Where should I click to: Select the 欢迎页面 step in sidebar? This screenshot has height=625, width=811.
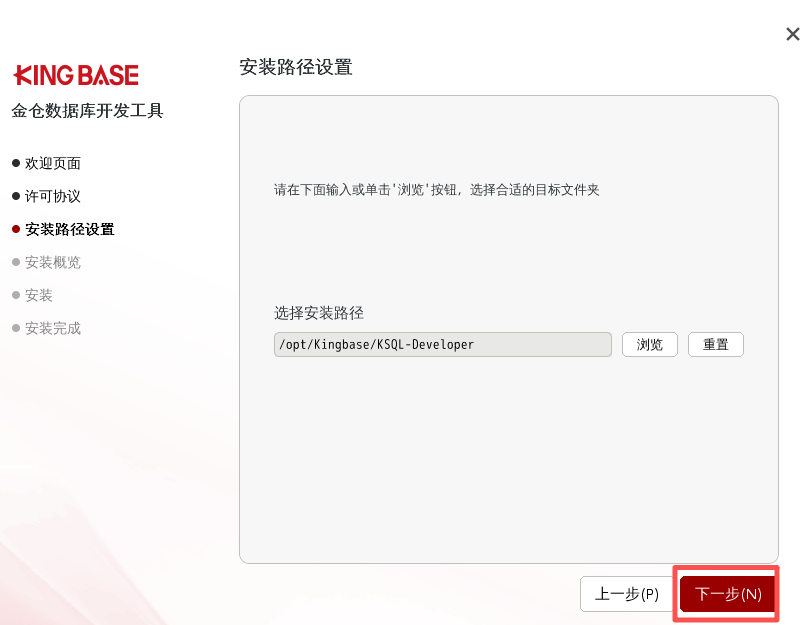click(53, 163)
